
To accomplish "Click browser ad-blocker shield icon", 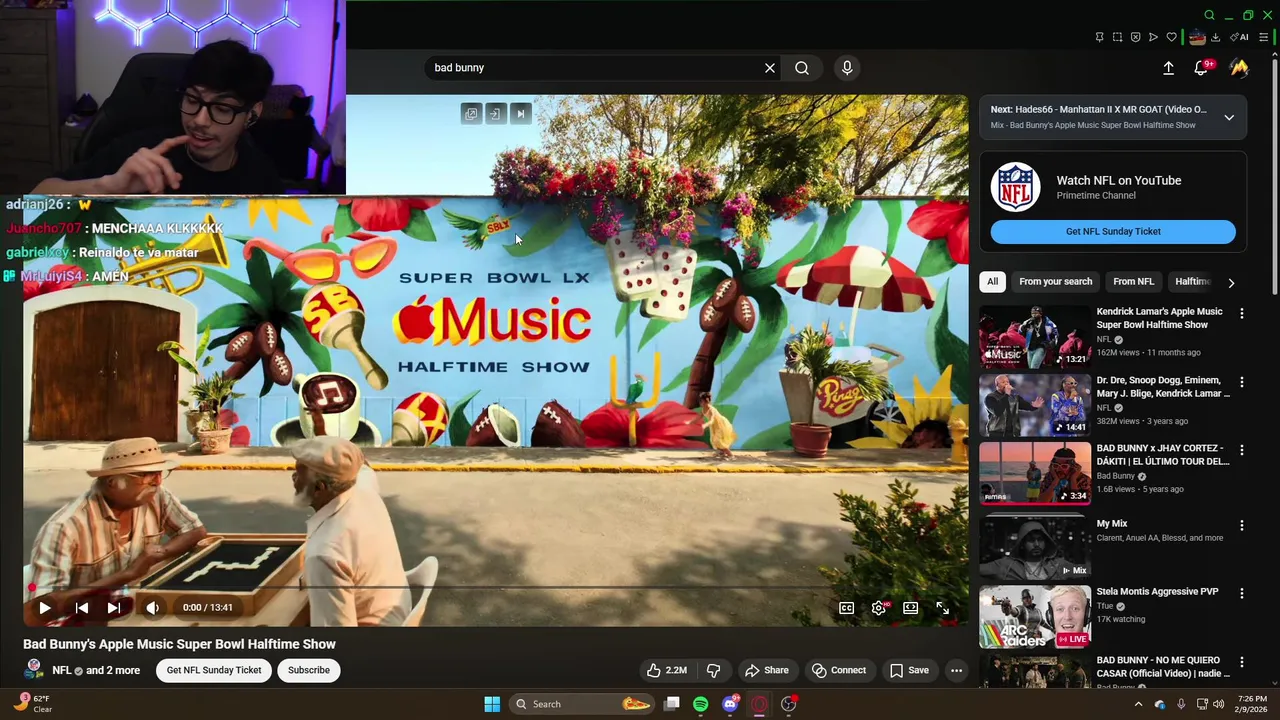I will click(1135, 37).
